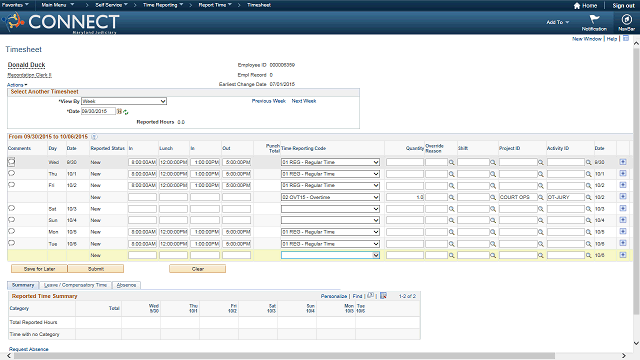Switch to Leave / Compensatory Time tab

click(75, 285)
